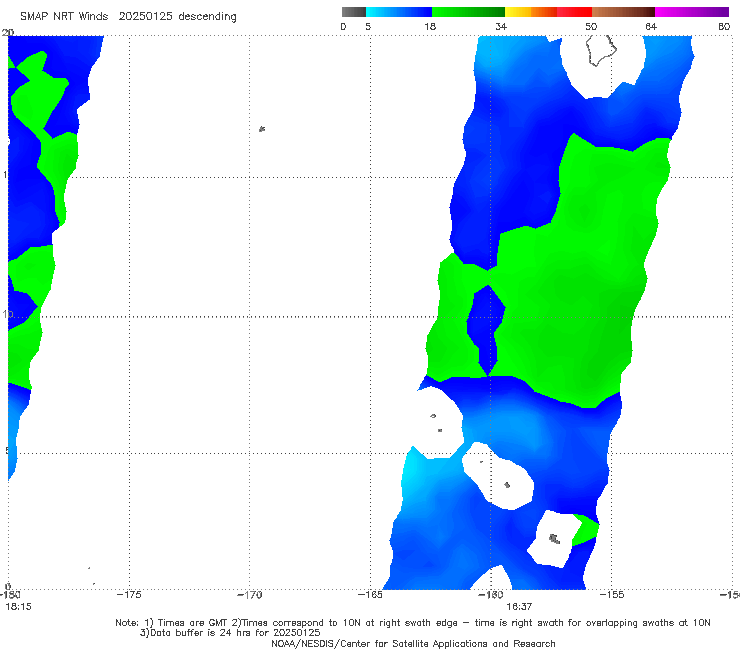Click the magenta-purple segment of the color bar
Screen dimensions: 740x650
pyautogui.click(x=692, y=12)
